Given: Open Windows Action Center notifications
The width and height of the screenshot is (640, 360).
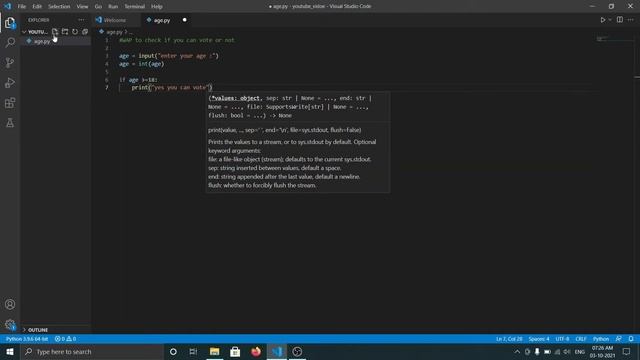Looking at the screenshot, I should tap(627, 351).
